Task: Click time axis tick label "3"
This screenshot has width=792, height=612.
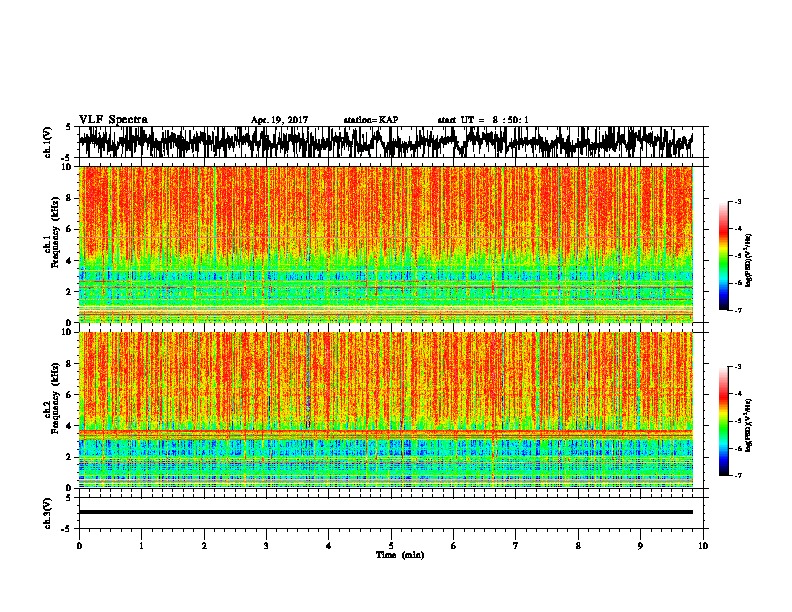Action: tap(266, 546)
